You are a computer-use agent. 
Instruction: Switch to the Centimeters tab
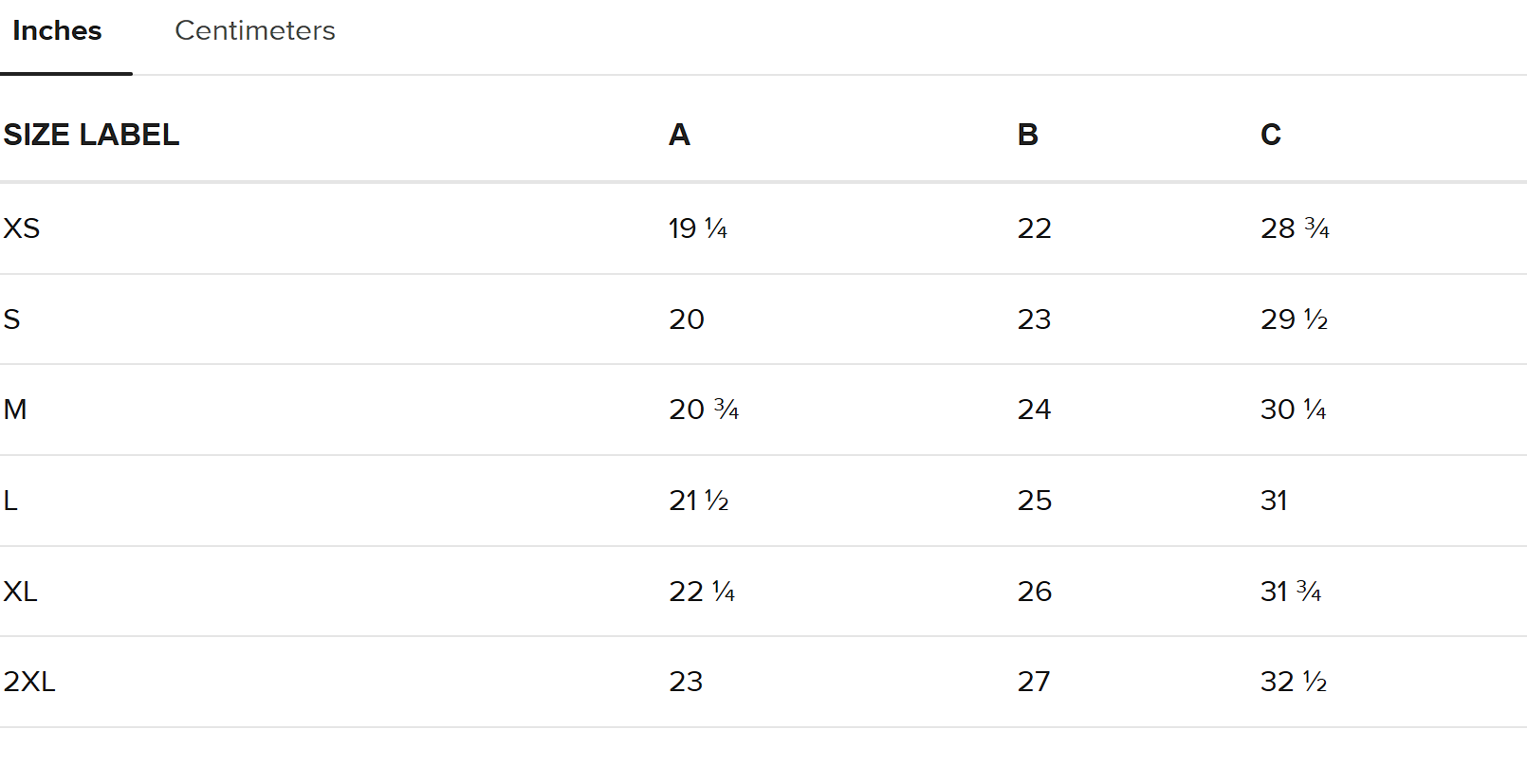(x=254, y=30)
